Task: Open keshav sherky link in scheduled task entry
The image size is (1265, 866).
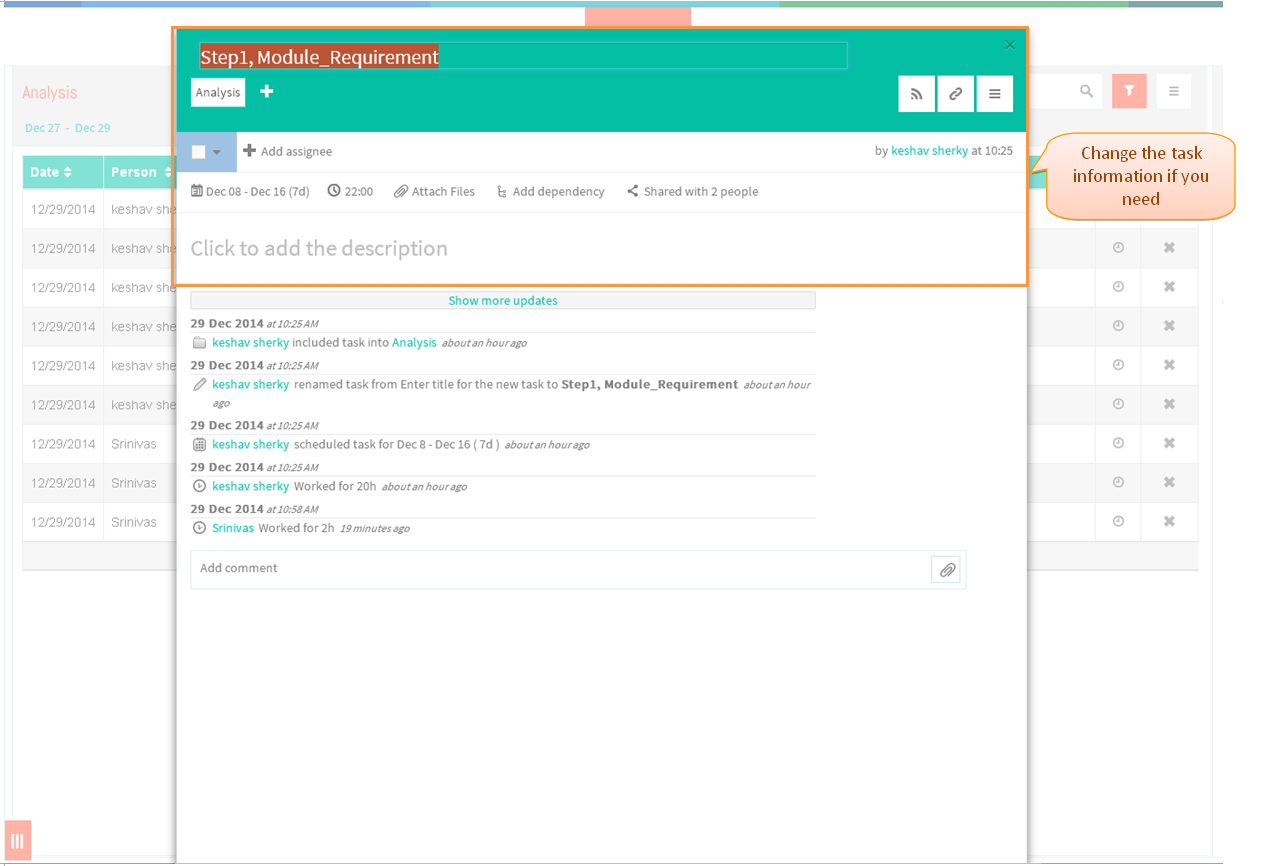Action: tap(250, 444)
